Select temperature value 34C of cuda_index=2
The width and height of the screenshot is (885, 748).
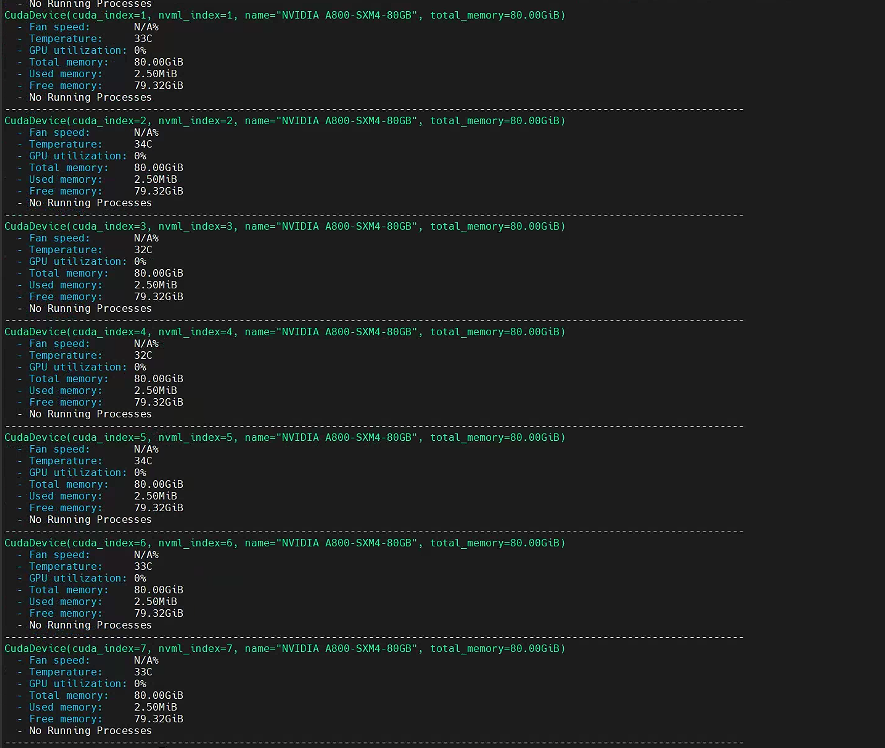(x=143, y=145)
